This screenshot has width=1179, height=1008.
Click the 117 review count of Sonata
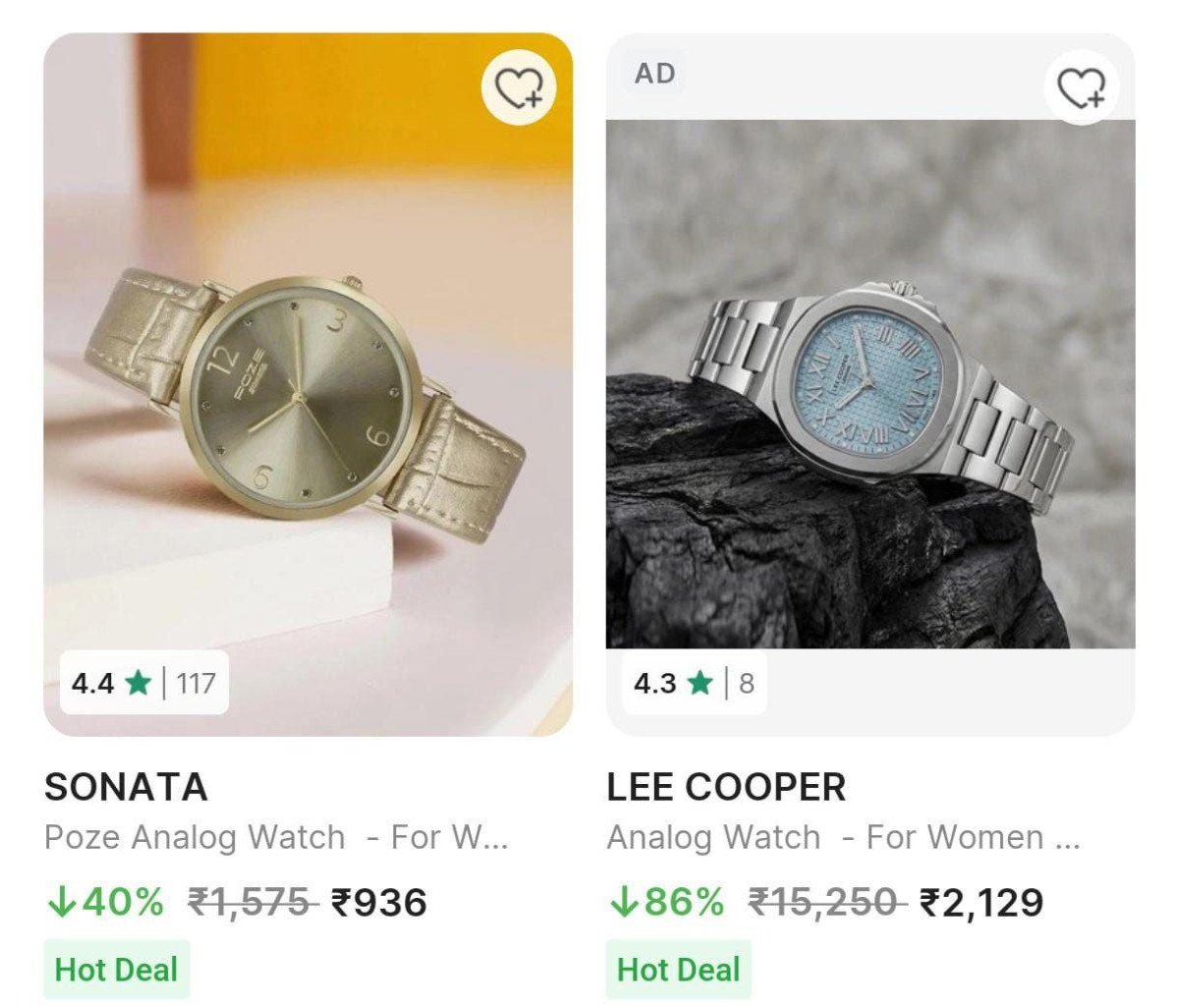coord(196,683)
